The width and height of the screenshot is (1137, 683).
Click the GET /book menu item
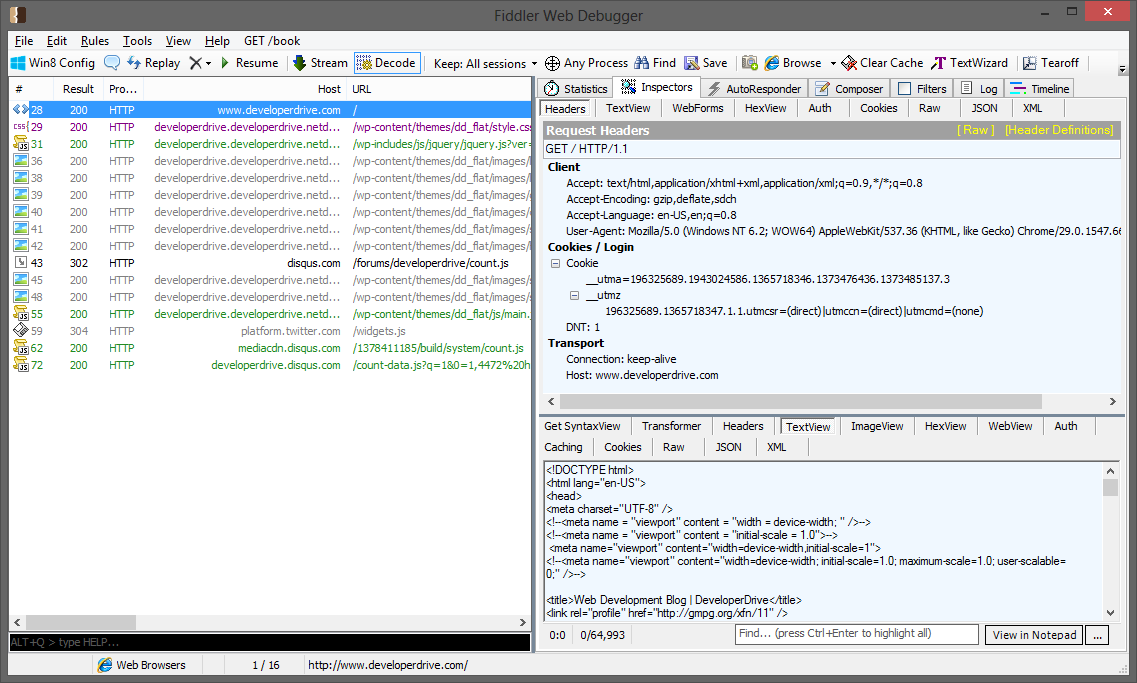272,41
